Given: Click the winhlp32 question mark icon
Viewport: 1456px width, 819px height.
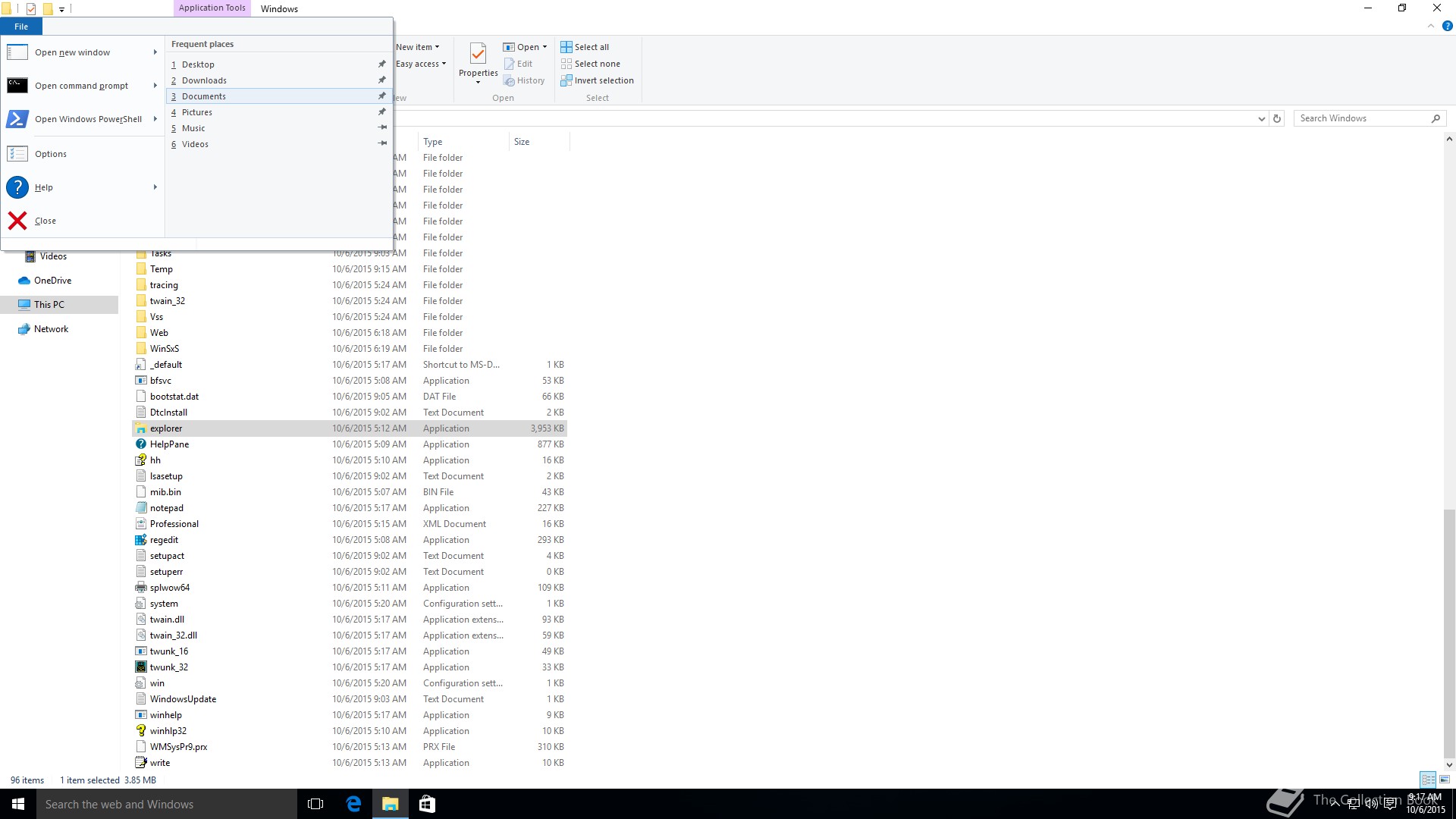Looking at the screenshot, I should pyautogui.click(x=140, y=731).
